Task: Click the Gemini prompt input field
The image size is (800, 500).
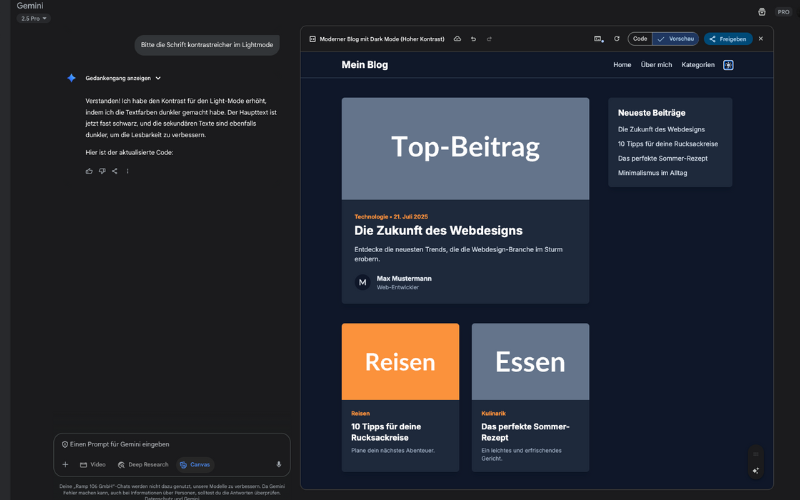Action: point(170,443)
